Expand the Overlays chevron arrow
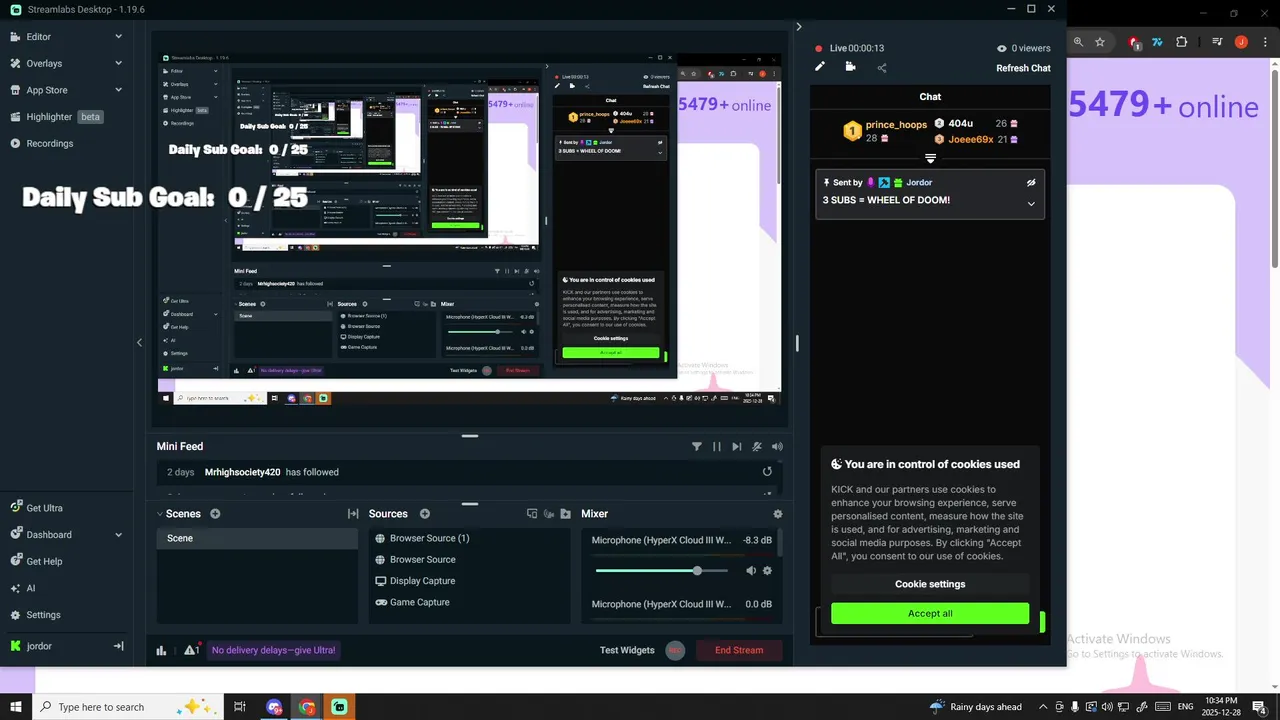1280x720 pixels. [x=118, y=63]
